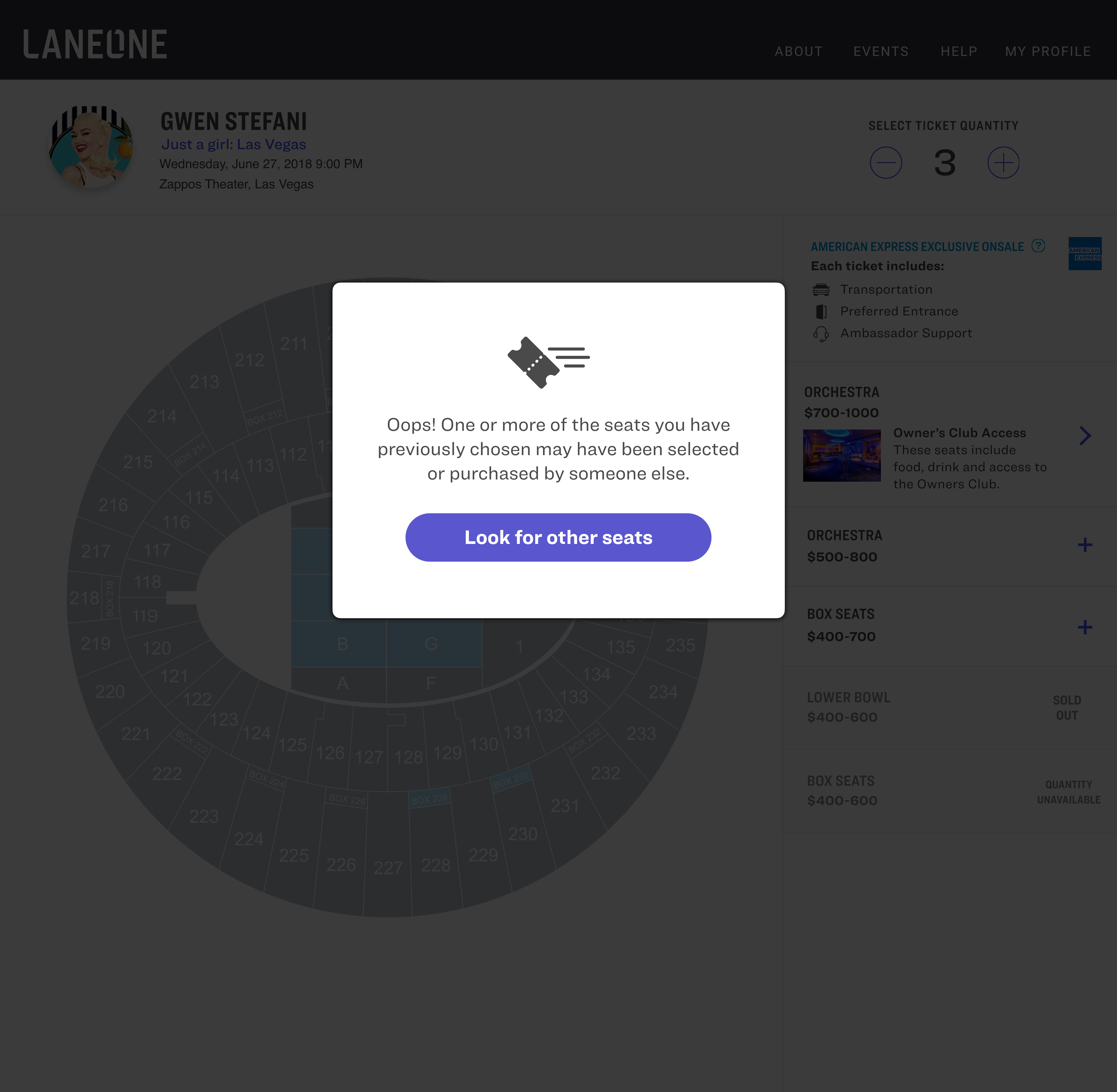This screenshot has width=1117, height=1092.
Task: Open the Just a girl: Las Vegas link
Action: pos(233,144)
